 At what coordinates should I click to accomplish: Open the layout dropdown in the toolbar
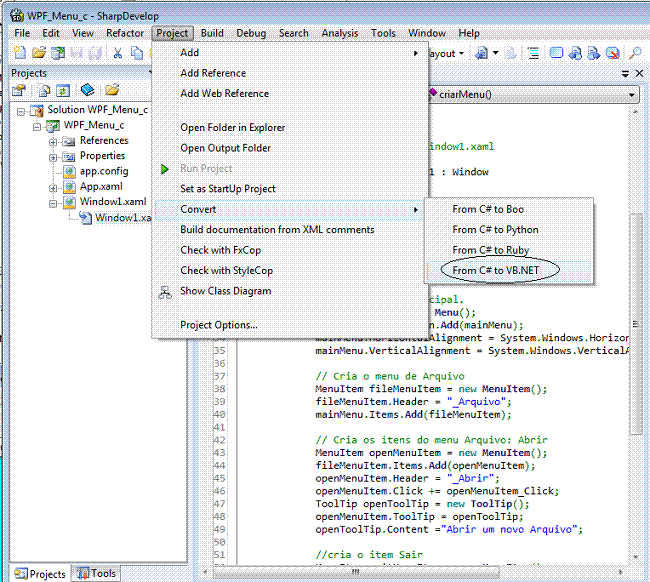(x=445, y=53)
